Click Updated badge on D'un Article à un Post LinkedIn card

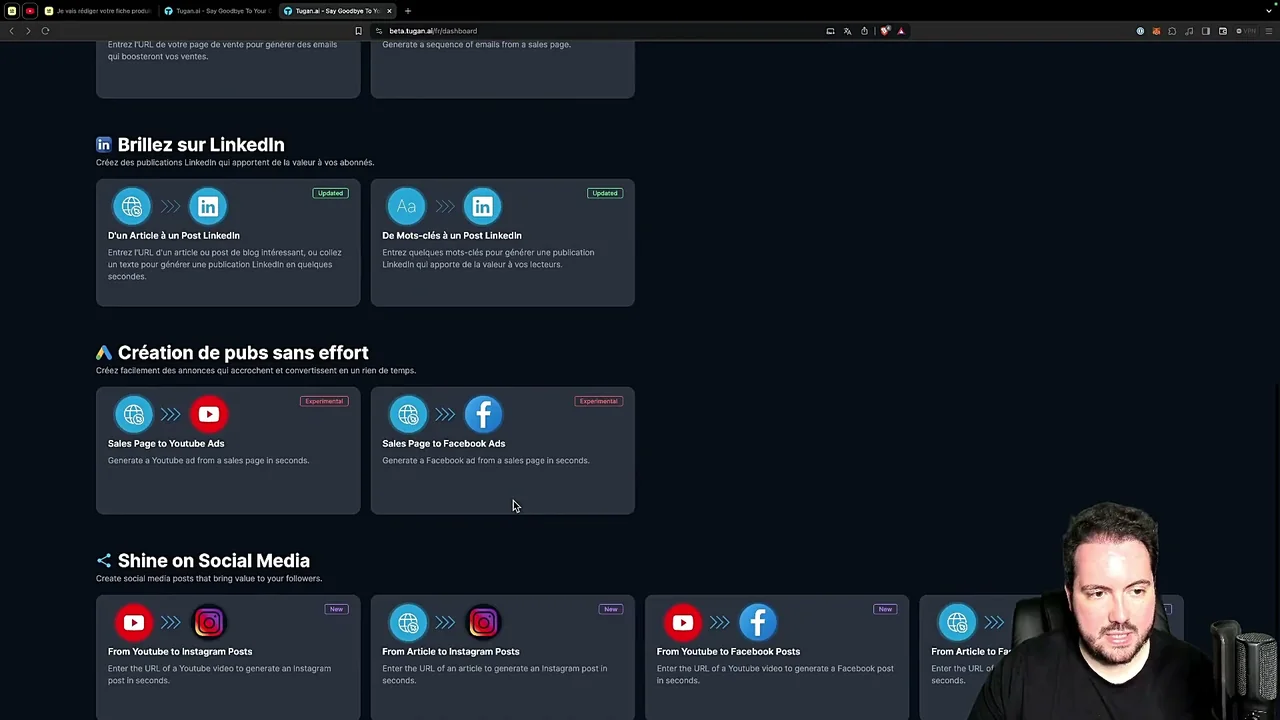(x=330, y=193)
